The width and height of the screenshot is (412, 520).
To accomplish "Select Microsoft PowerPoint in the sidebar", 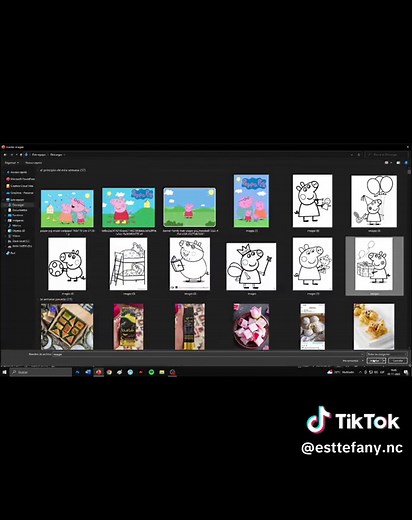I will click(x=21, y=179).
